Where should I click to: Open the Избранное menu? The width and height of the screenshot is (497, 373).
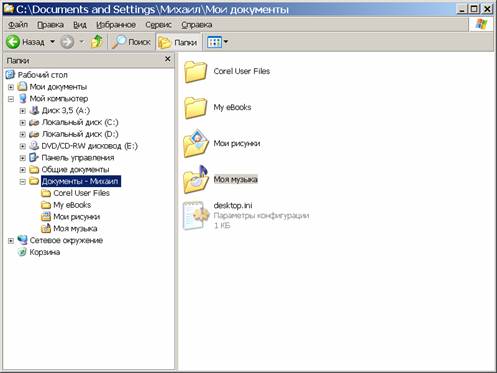pos(116,25)
